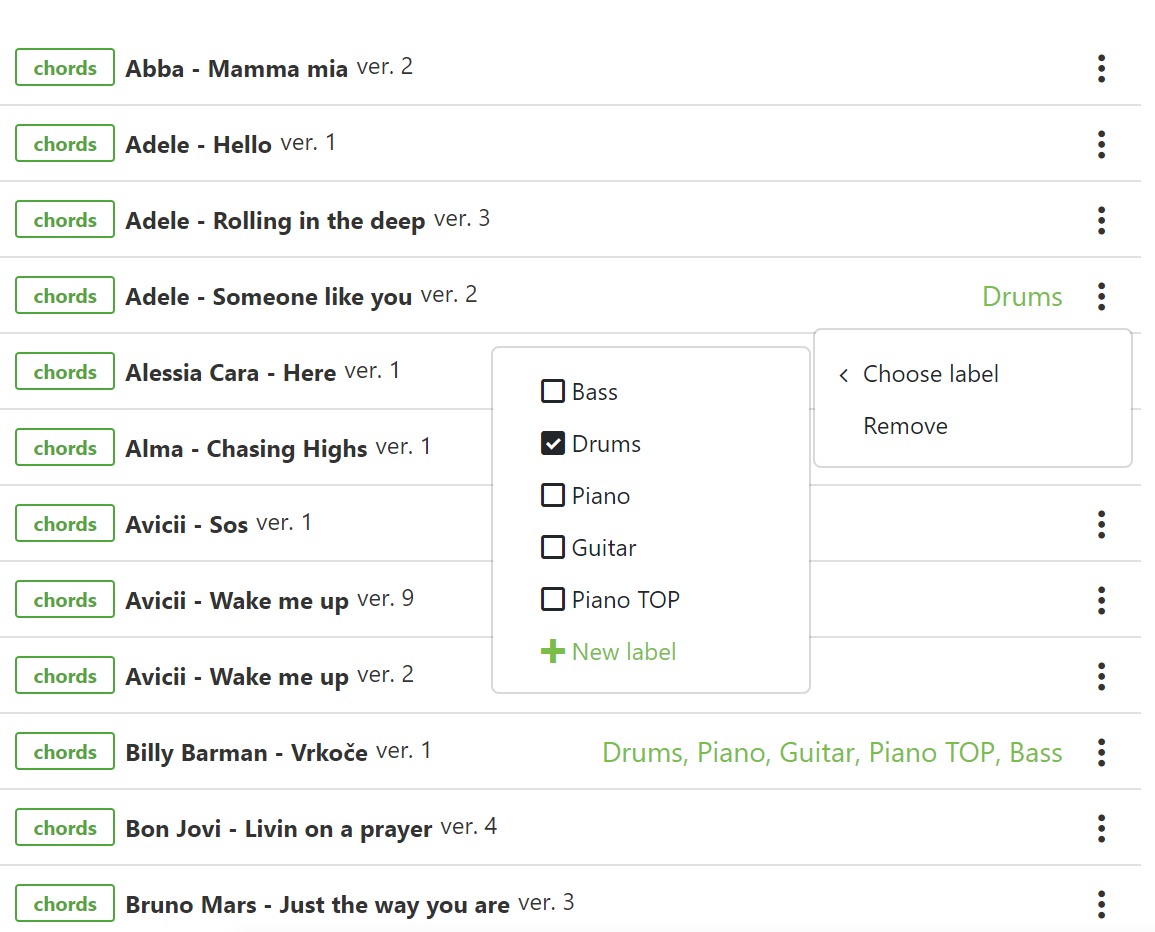Select Choose label in the context menu
This screenshot has width=1155, height=932.
tap(930, 373)
